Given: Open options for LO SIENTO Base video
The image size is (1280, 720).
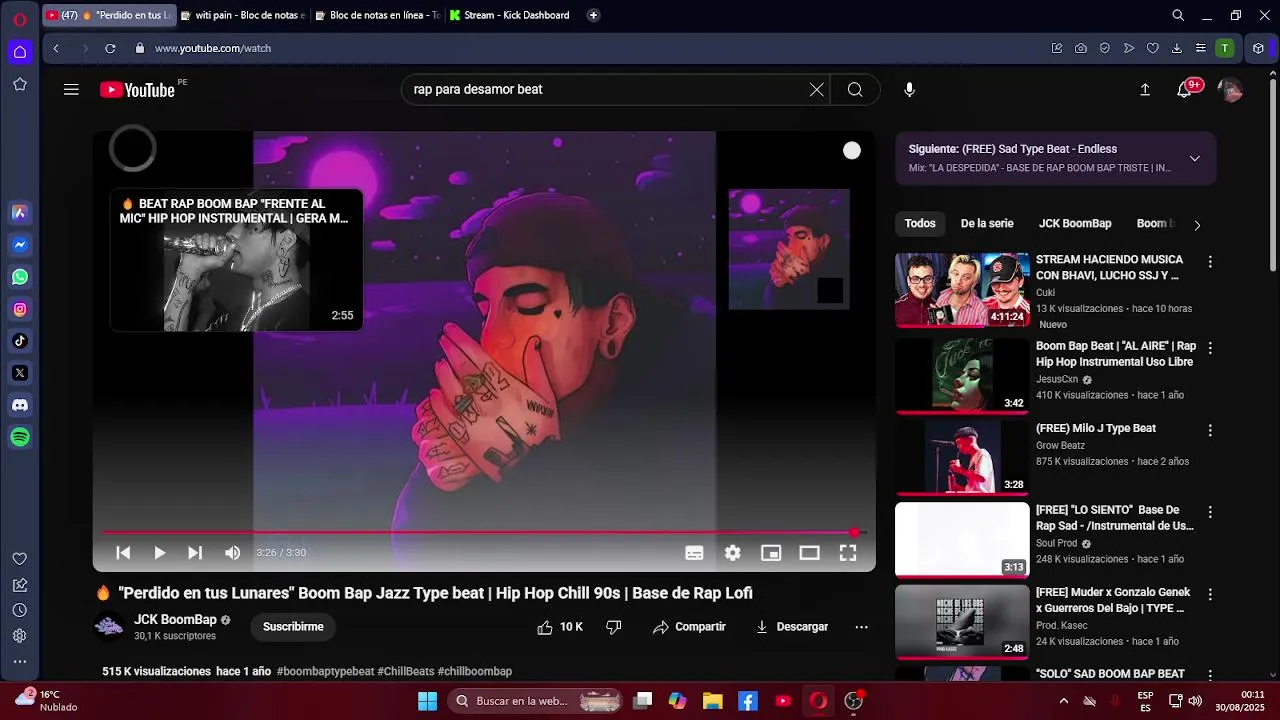Looking at the screenshot, I should [1210, 512].
